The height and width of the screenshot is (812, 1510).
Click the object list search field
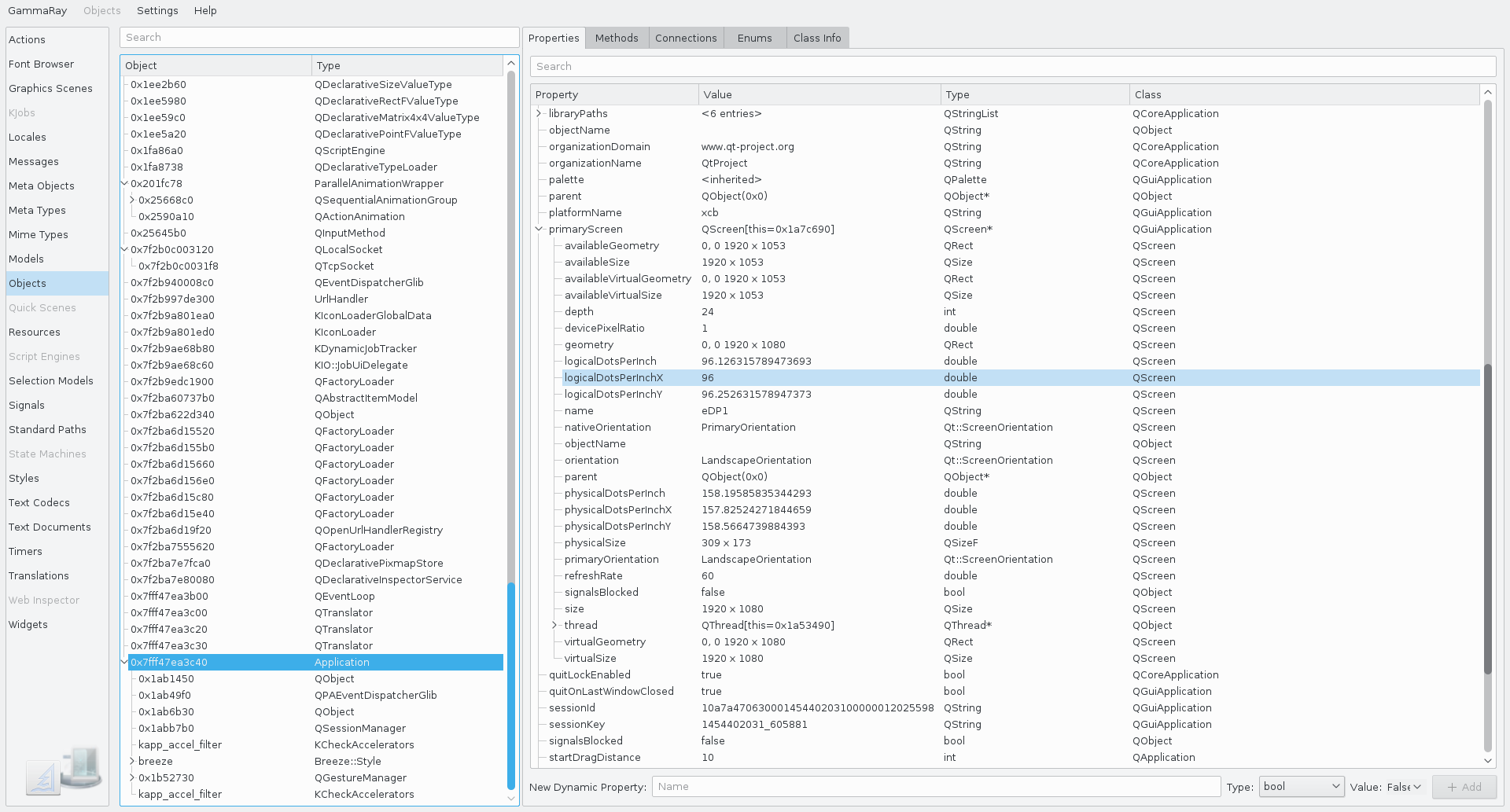(319, 38)
